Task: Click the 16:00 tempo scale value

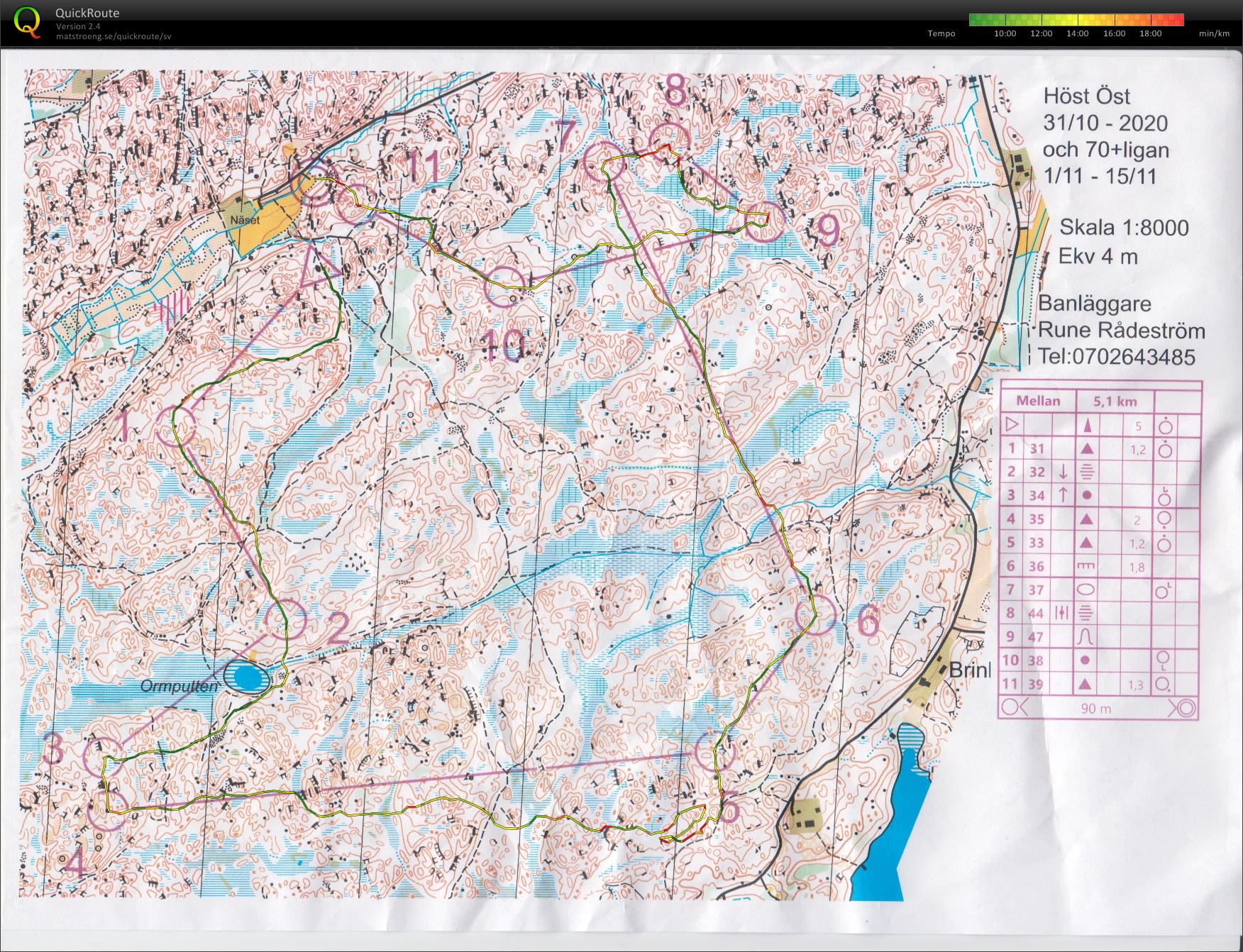Action: point(1114,33)
